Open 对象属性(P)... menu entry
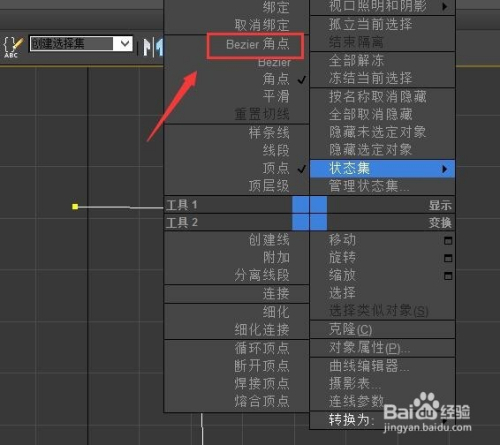 click(369, 348)
